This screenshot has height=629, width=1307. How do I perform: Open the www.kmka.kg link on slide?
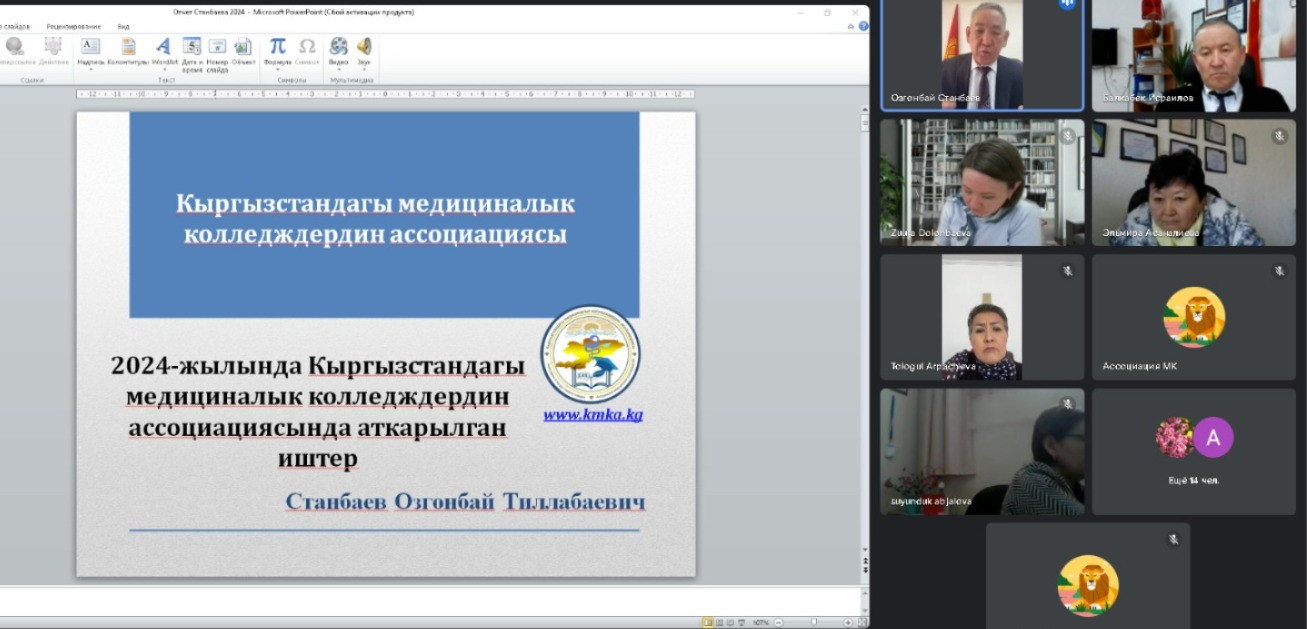[x=592, y=414]
